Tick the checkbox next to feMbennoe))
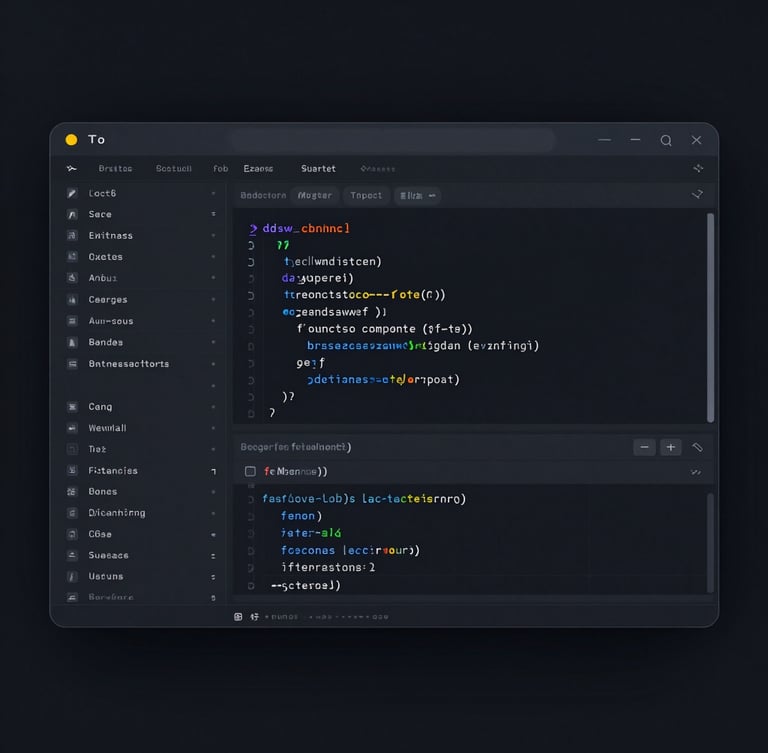 250,471
